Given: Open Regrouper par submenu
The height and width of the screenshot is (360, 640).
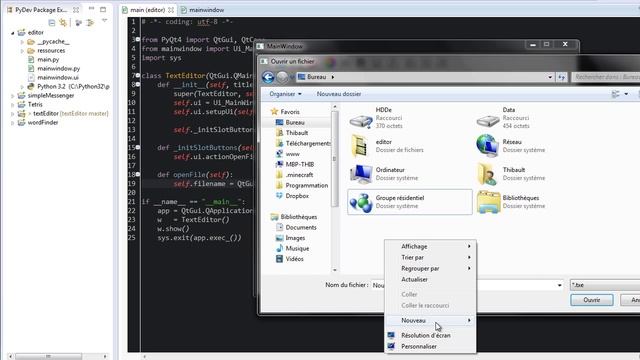Looking at the screenshot, I should coord(430,269).
